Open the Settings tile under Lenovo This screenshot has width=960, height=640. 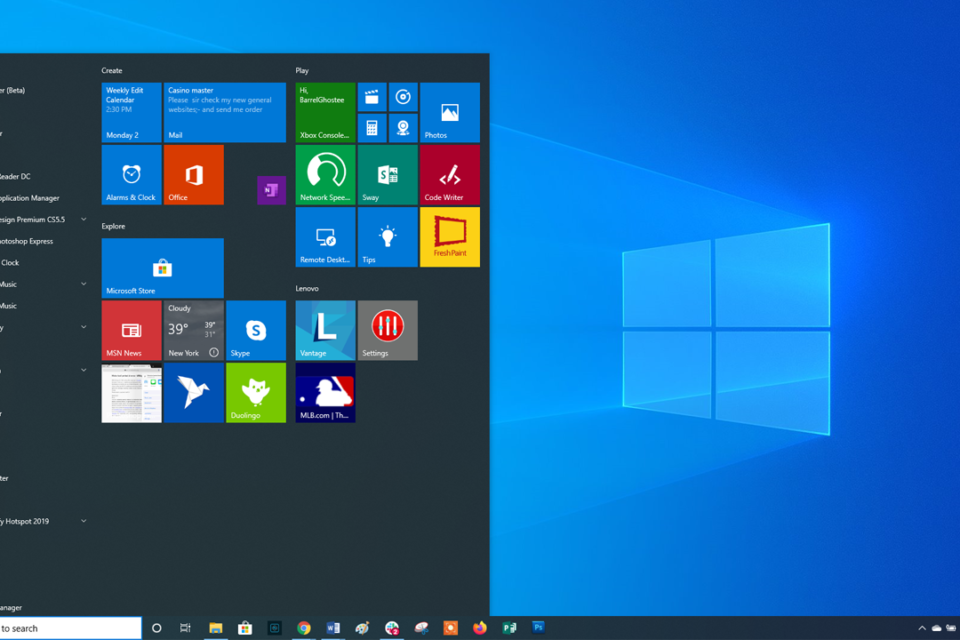387,330
